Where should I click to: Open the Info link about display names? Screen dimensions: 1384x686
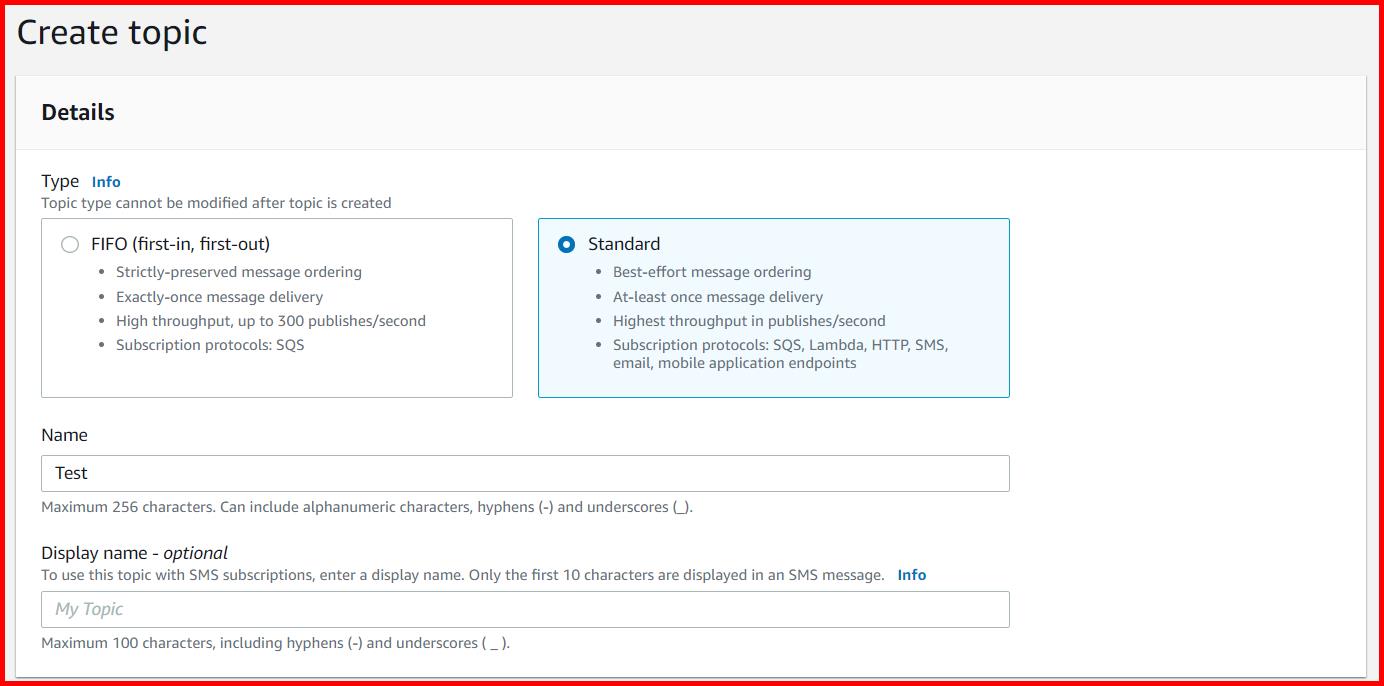click(911, 574)
